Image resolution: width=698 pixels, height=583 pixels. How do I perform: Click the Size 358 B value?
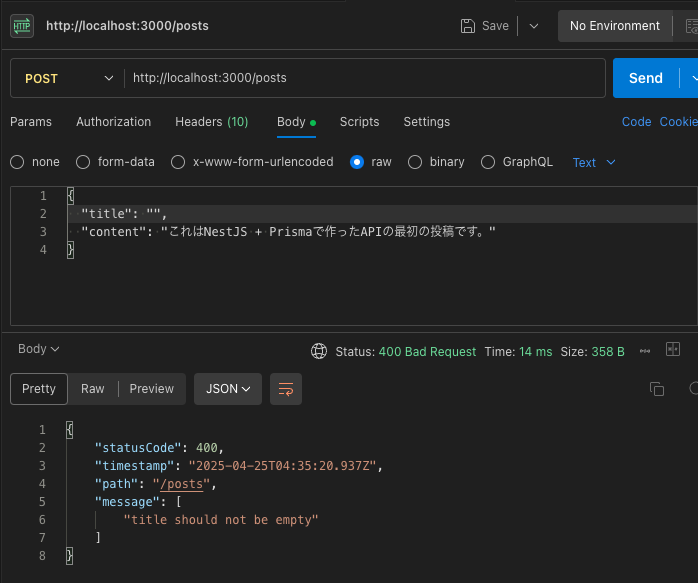(x=608, y=352)
